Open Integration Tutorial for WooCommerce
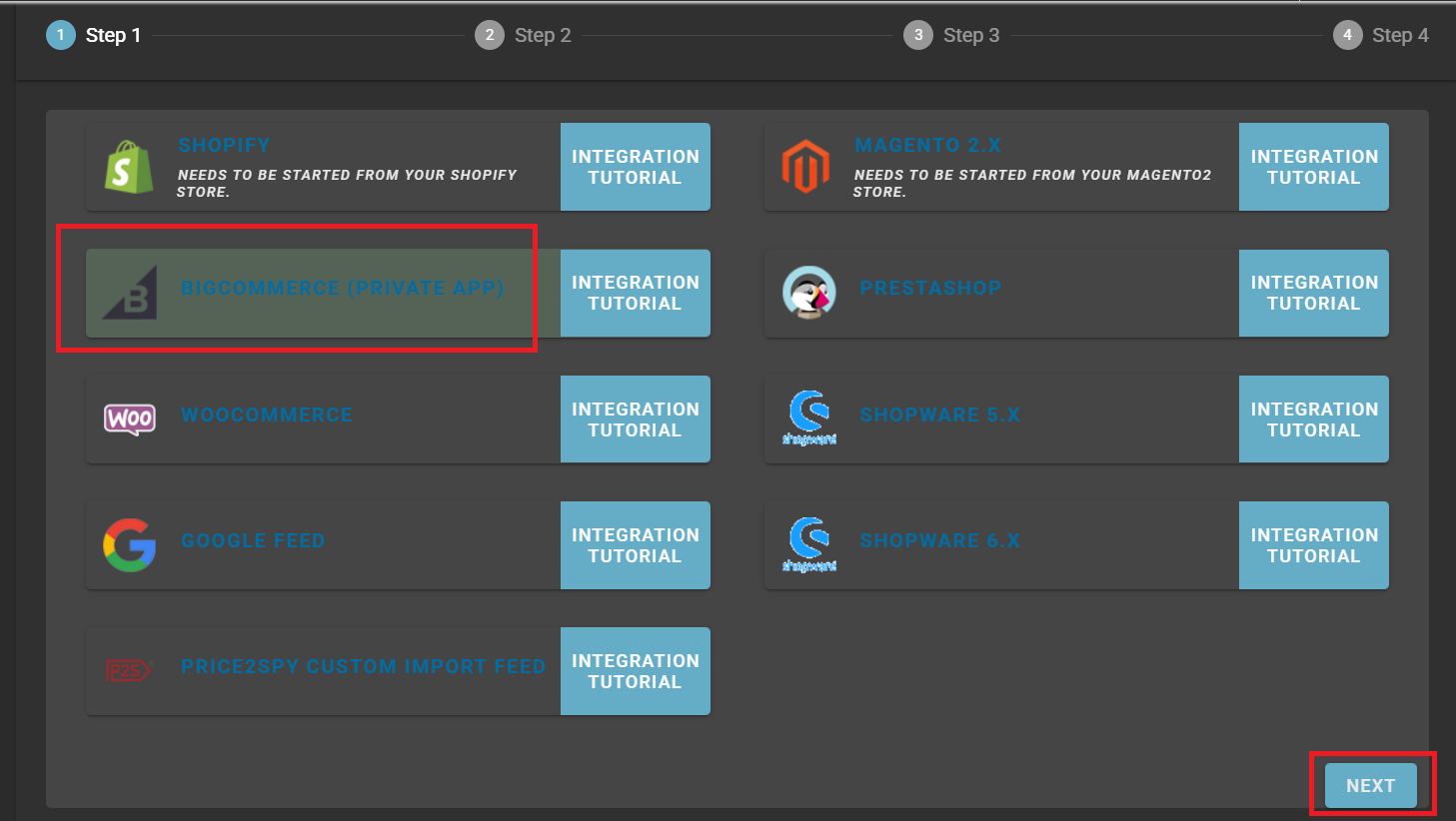1456x821 pixels. coord(636,419)
